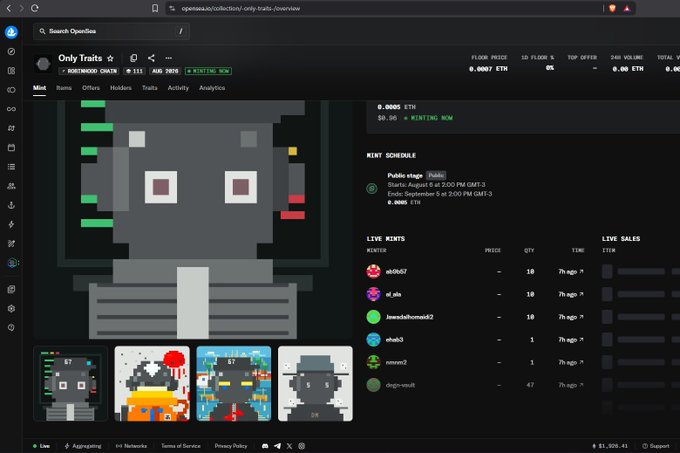Favorite Only Traits with the star icon
Viewport: 680px width, 453px height.
110,58
